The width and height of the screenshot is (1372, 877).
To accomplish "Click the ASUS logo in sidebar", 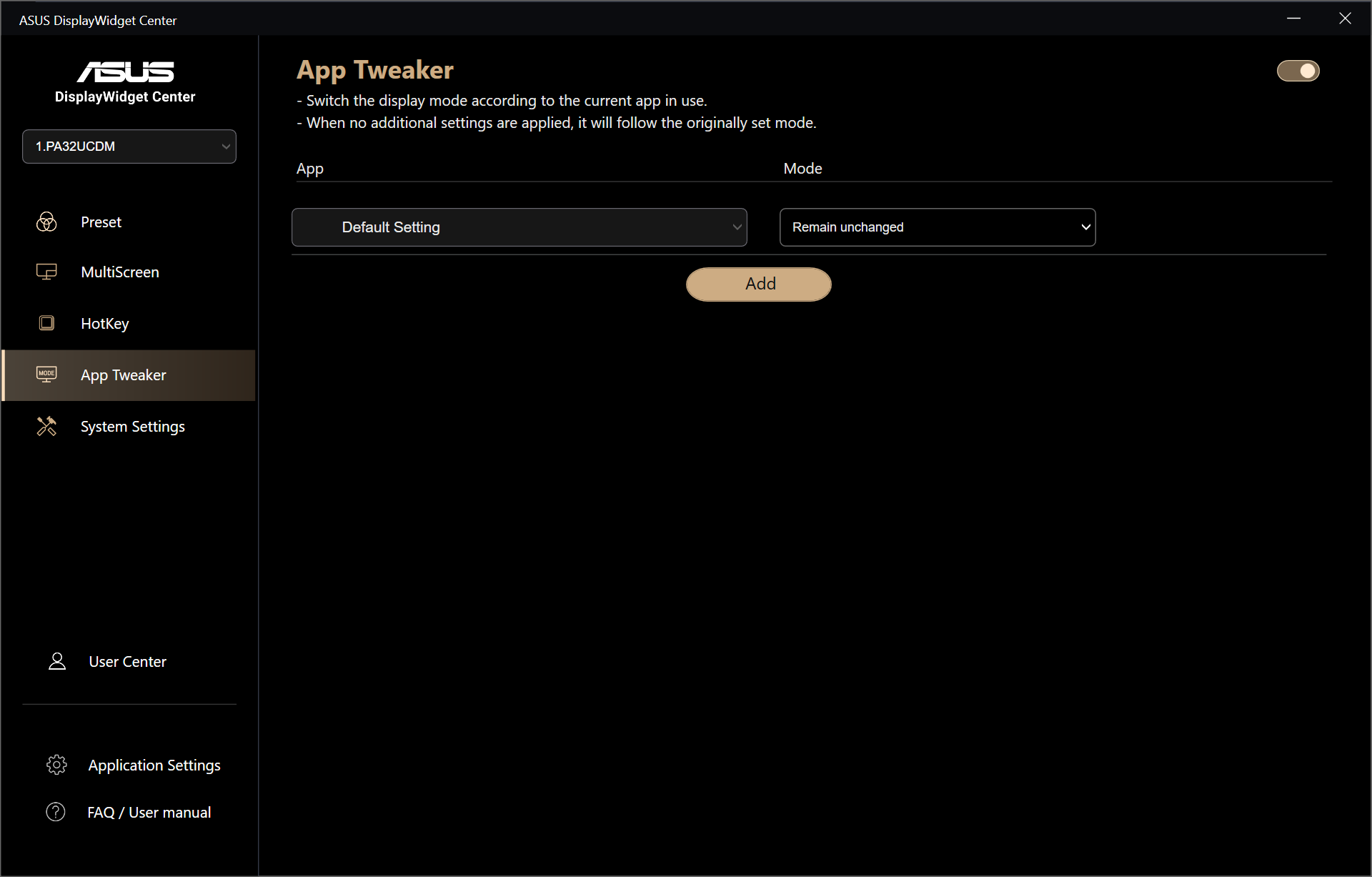I will [125, 71].
